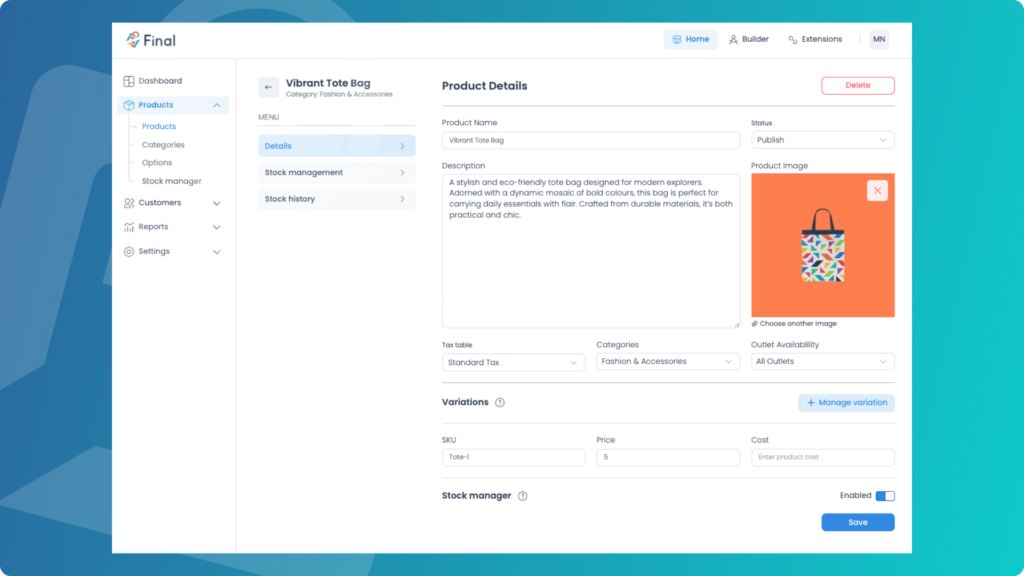Click the Home store icon in header

pyautogui.click(x=677, y=40)
